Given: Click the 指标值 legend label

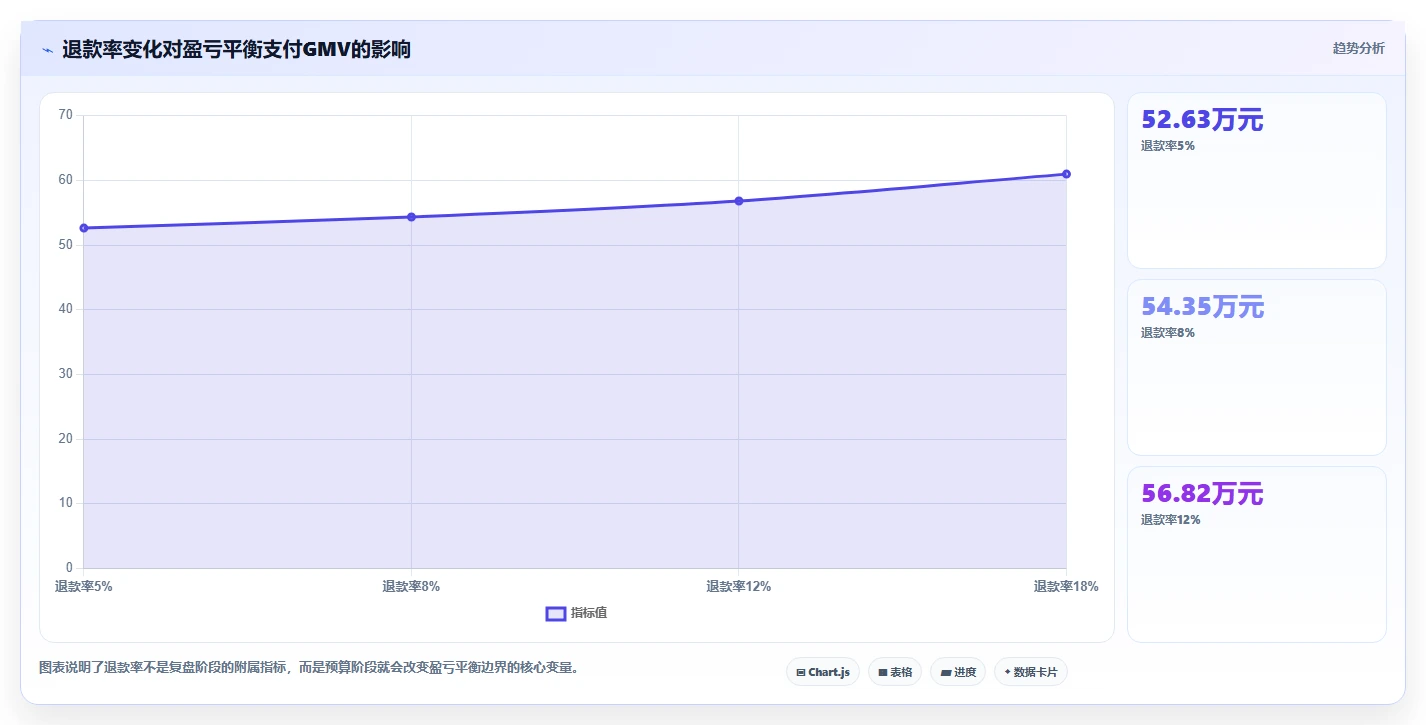Looking at the screenshot, I should (589, 613).
